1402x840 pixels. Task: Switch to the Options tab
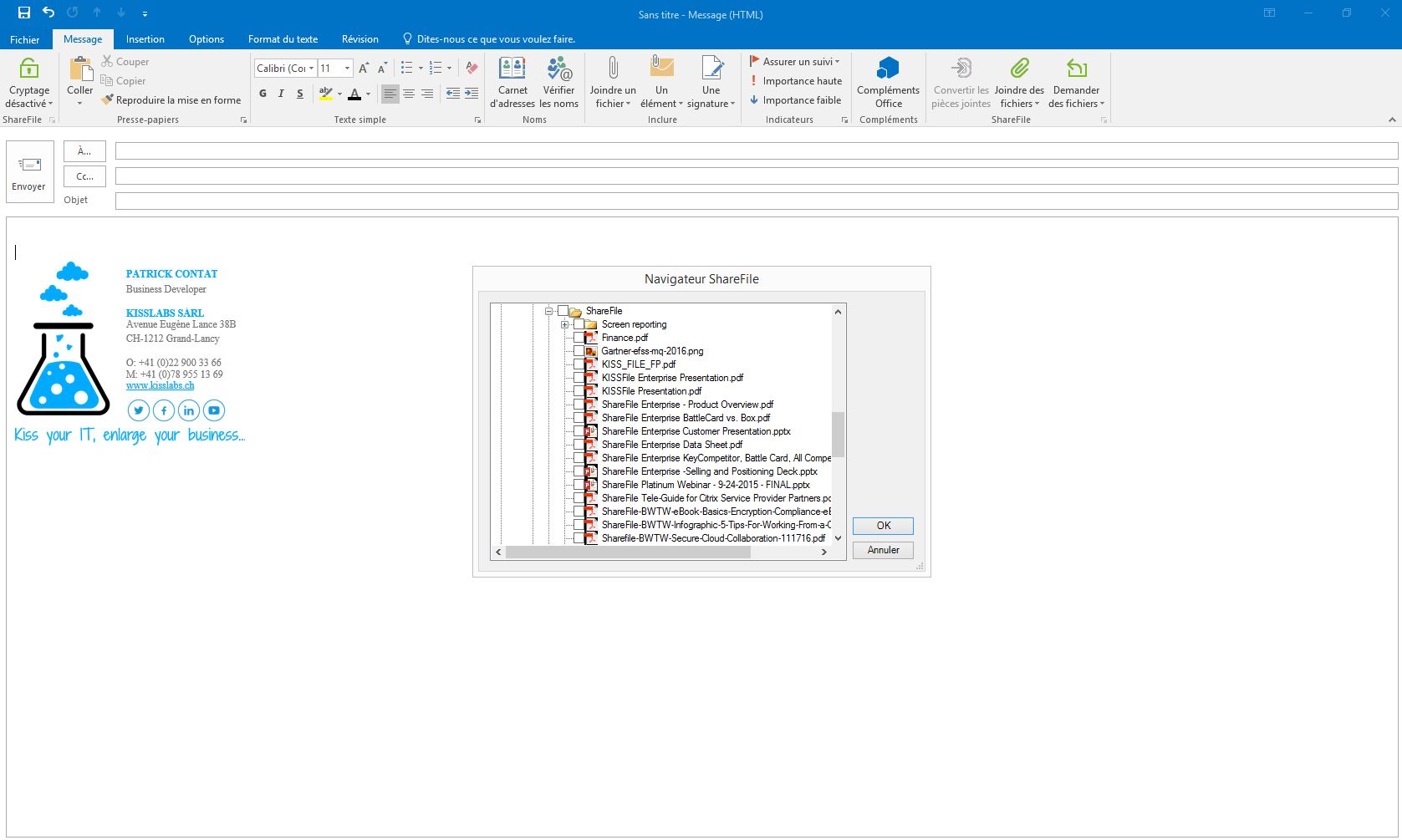(206, 39)
